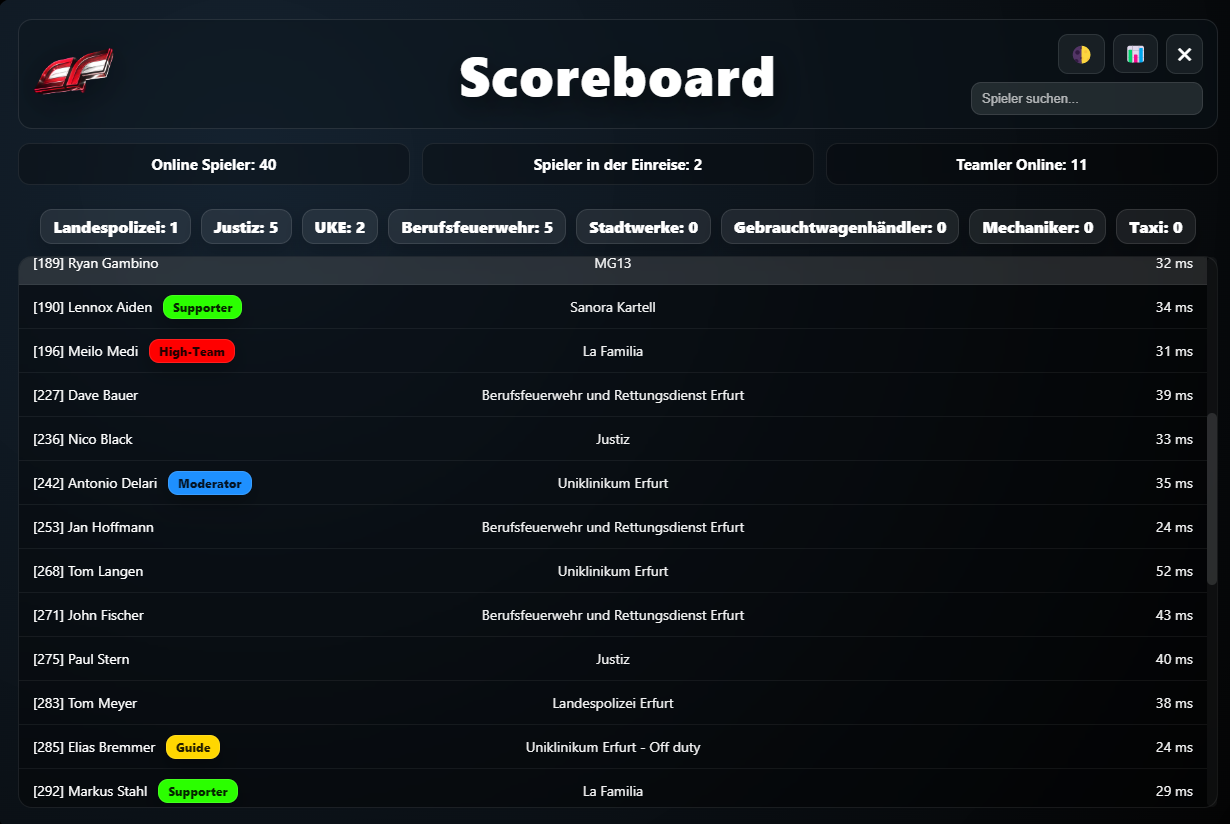The height and width of the screenshot is (824, 1230).
Task: Select the "Mechaniker: 0" faction chip
Action: tap(1037, 227)
